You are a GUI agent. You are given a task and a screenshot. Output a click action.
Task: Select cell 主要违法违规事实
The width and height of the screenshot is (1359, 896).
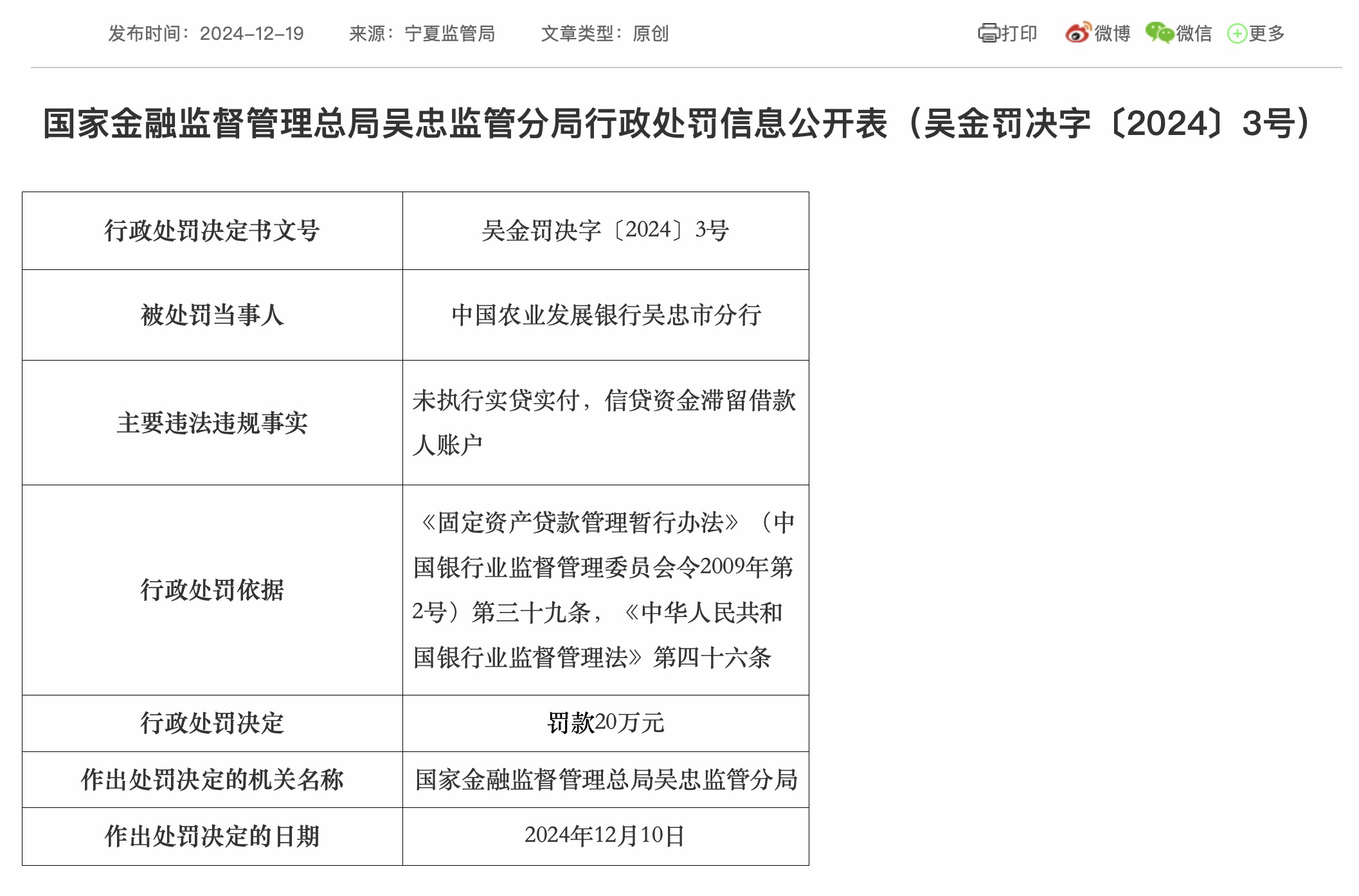212,423
